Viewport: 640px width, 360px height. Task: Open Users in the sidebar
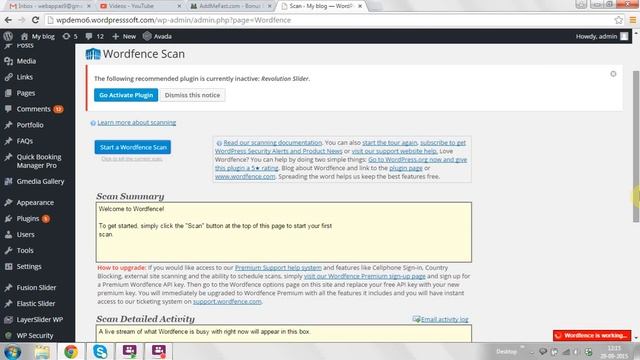pos(25,235)
